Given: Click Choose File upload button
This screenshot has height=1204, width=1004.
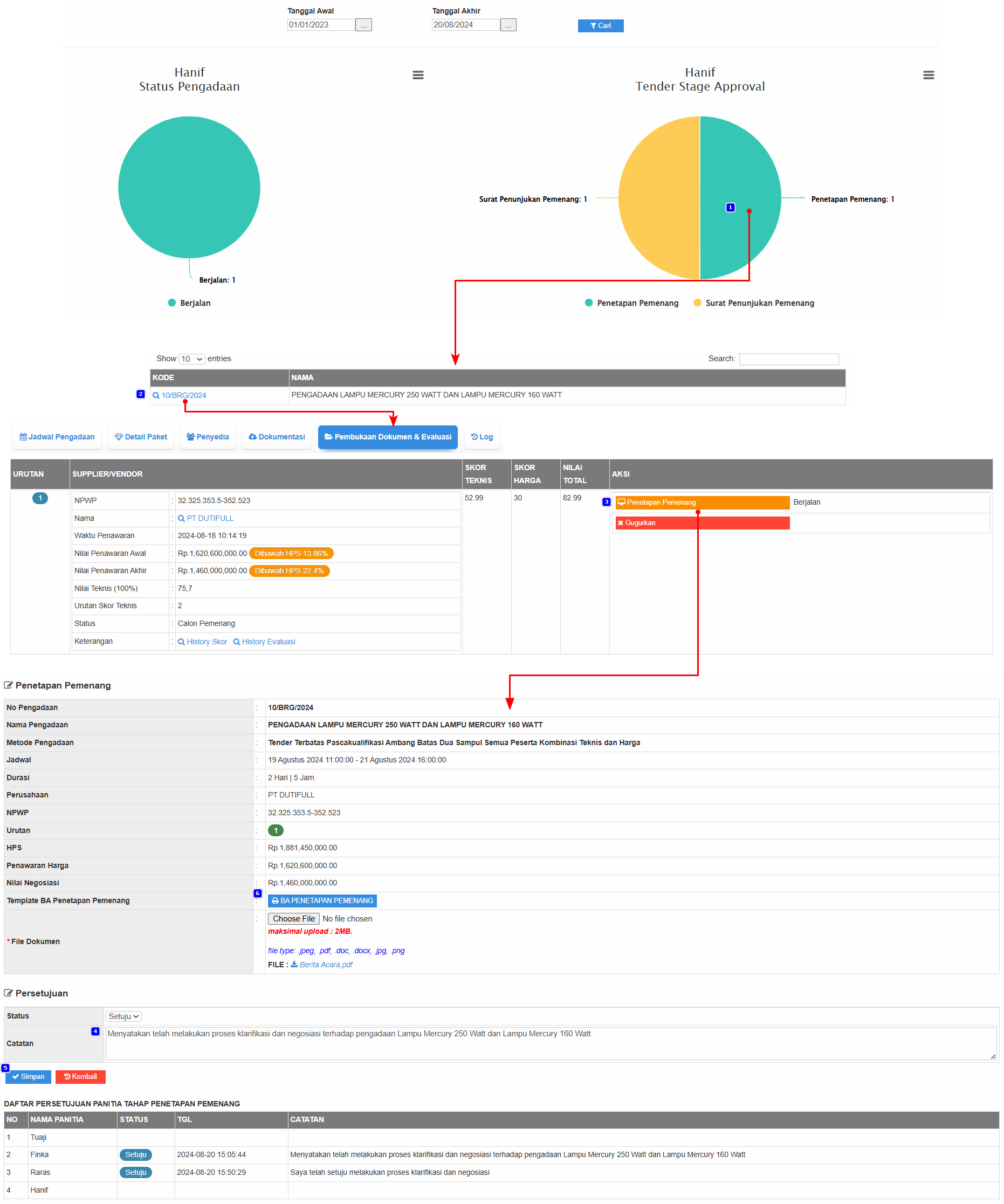Looking at the screenshot, I should [293, 918].
